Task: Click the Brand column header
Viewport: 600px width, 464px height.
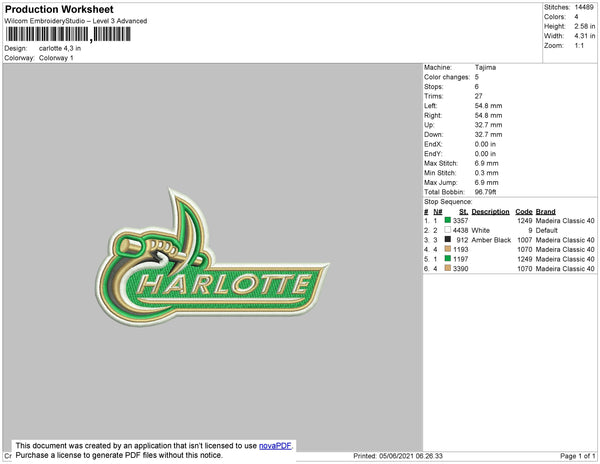Action: click(545, 212)
